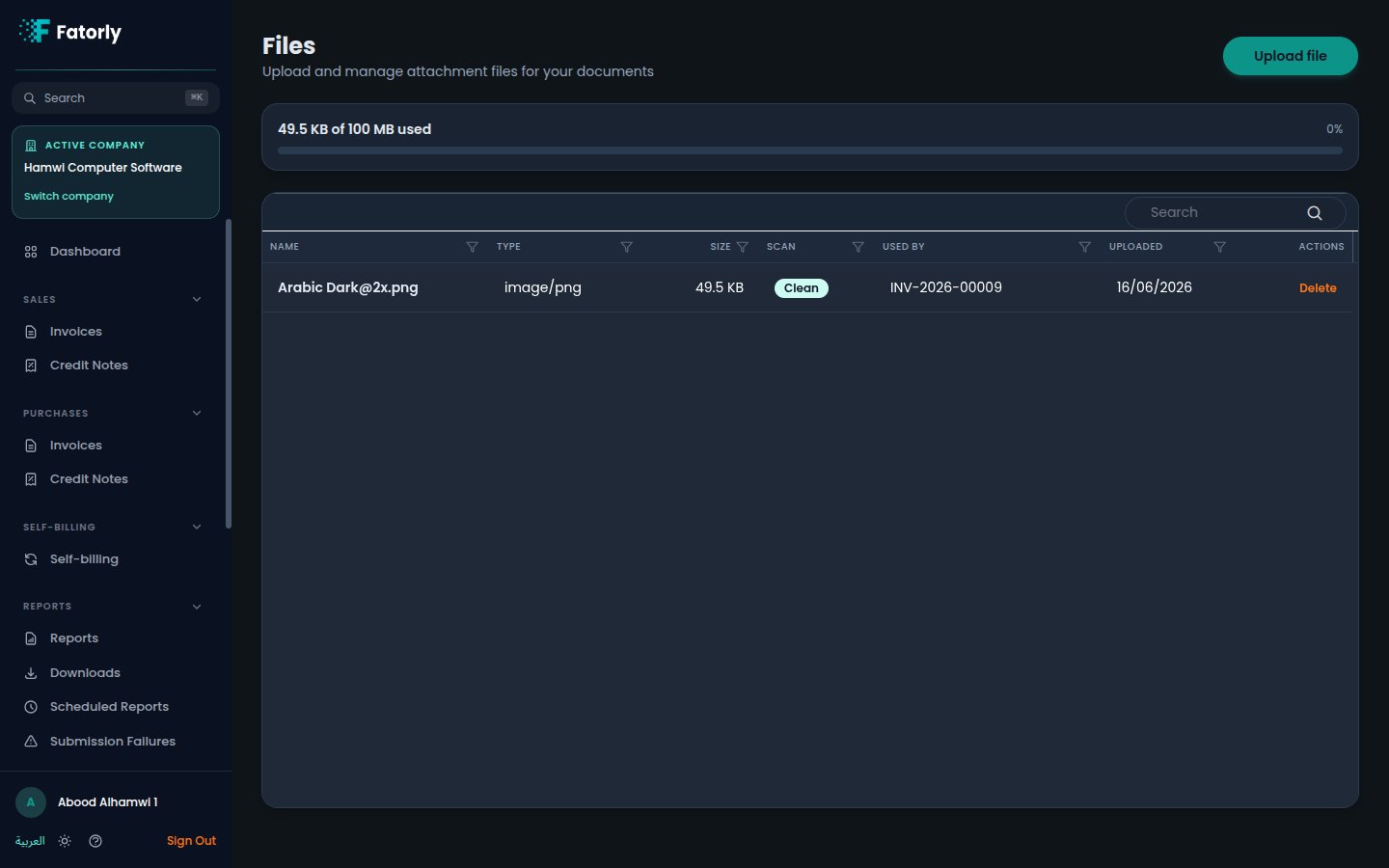Image resolution: width=1389 pixels, height=868 pixels.
Task: Collapse the Purchases section chevron
Action: tap(197, 414)
